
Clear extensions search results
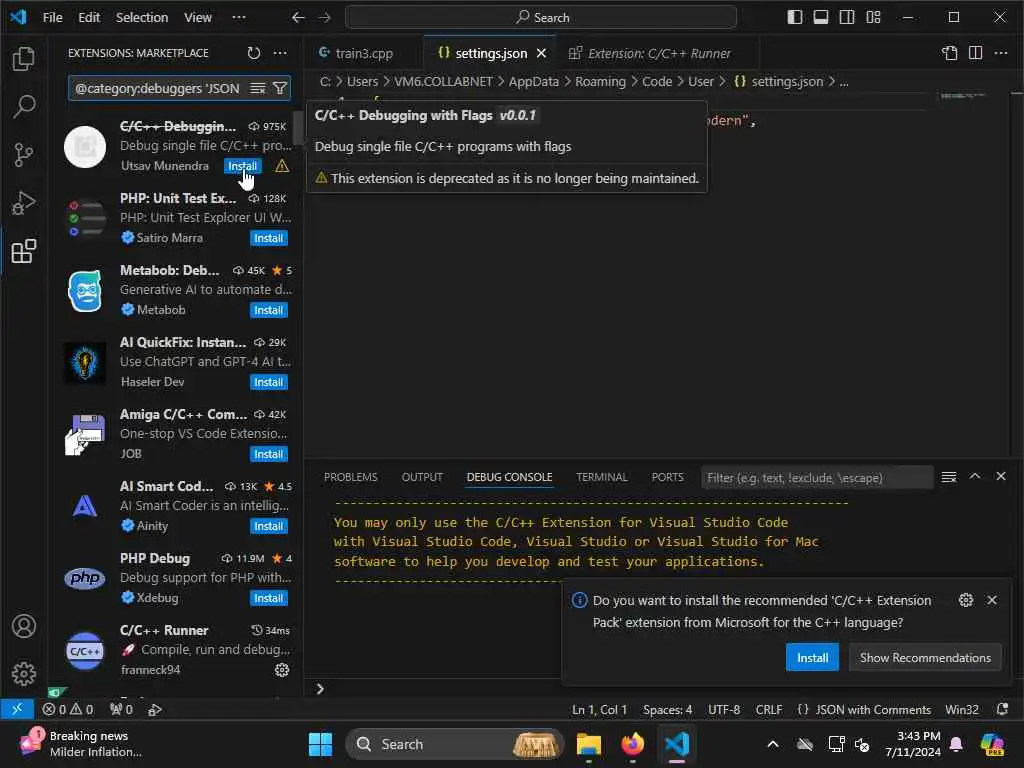[x=258, y=88]
